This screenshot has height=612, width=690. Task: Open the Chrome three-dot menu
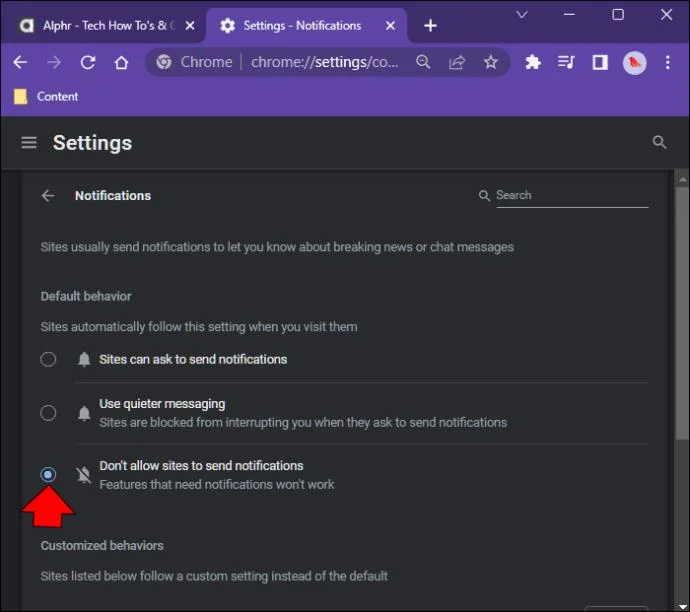pos(668,62)
